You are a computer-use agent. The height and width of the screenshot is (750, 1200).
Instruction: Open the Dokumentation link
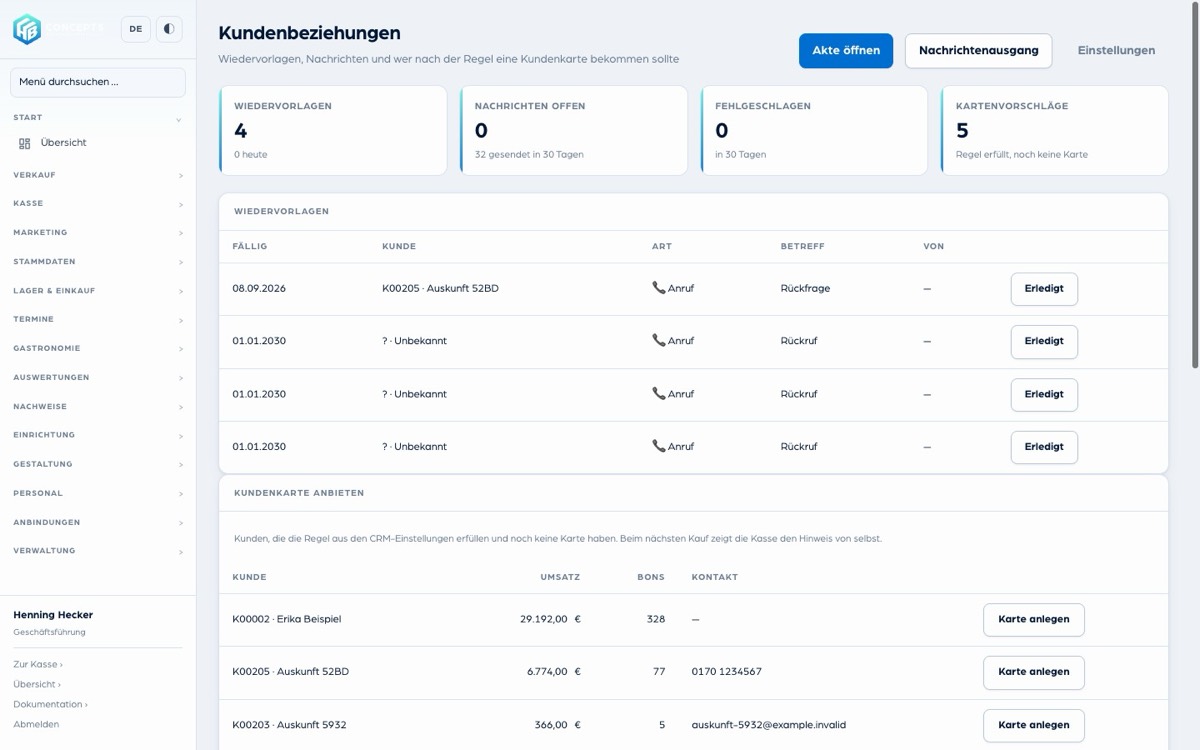(50, 704)
